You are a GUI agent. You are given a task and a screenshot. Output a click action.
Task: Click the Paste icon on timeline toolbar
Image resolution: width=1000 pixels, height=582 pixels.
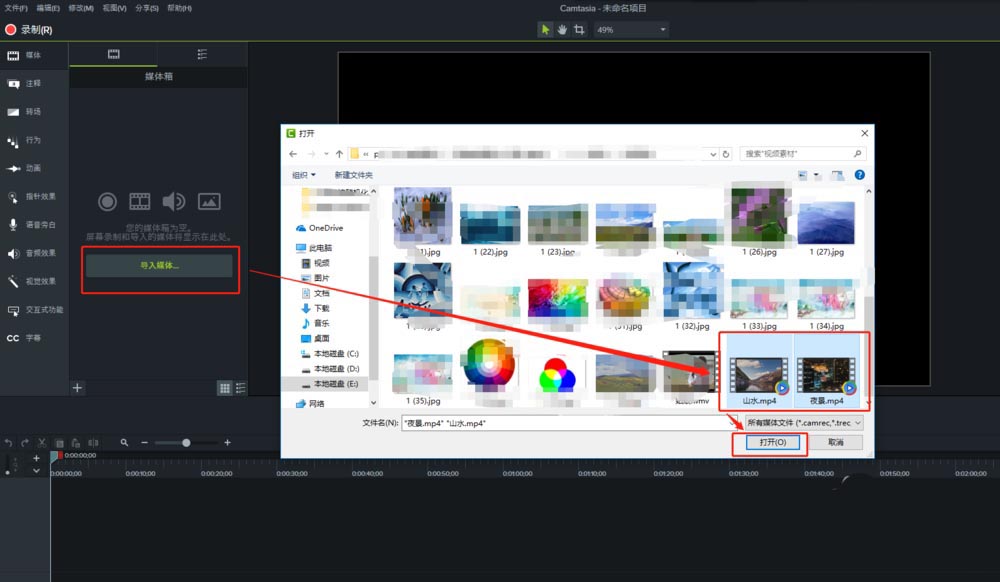(x=76, y=442)
